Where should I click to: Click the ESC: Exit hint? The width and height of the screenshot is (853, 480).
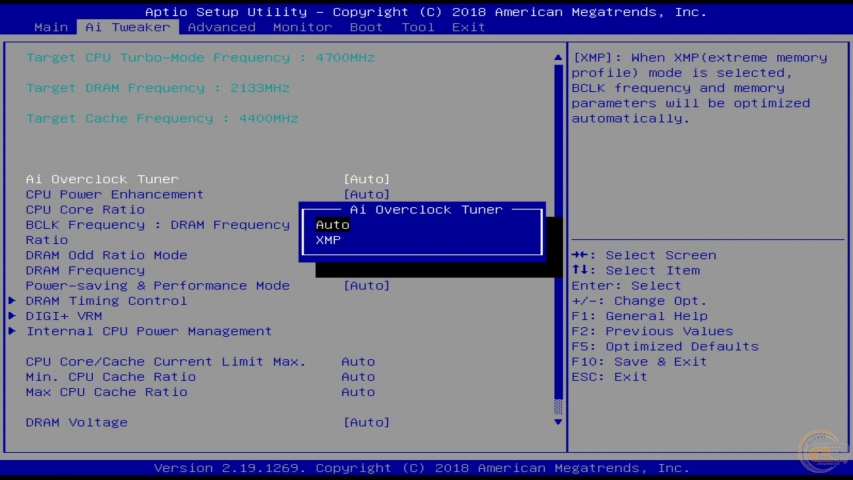[x=609, y=377]
